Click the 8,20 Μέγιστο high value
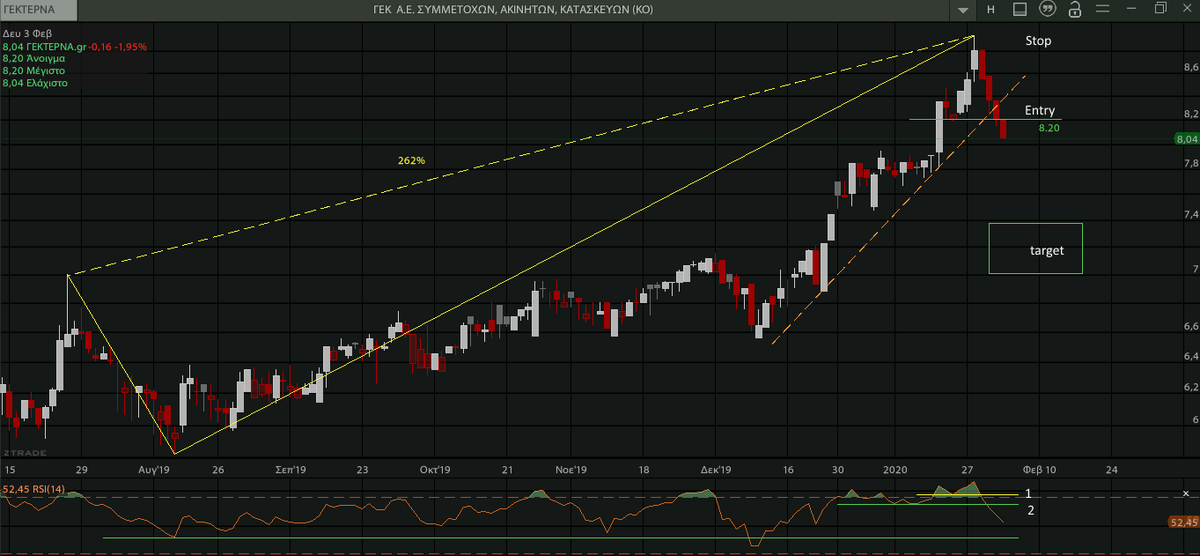Viewport: 1200px width, 556px height. (34, 71)
